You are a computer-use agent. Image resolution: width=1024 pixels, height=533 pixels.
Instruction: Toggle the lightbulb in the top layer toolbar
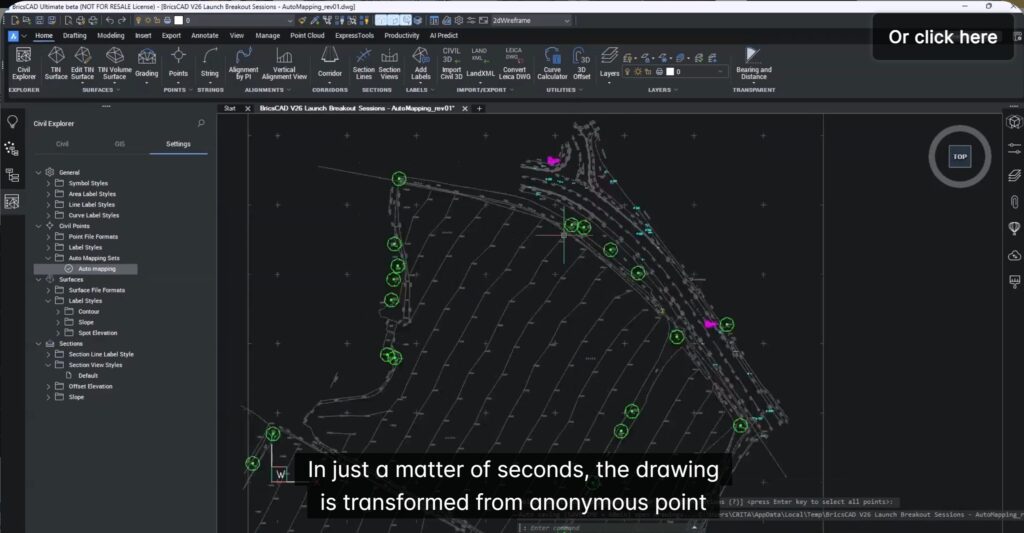point(138,20)
